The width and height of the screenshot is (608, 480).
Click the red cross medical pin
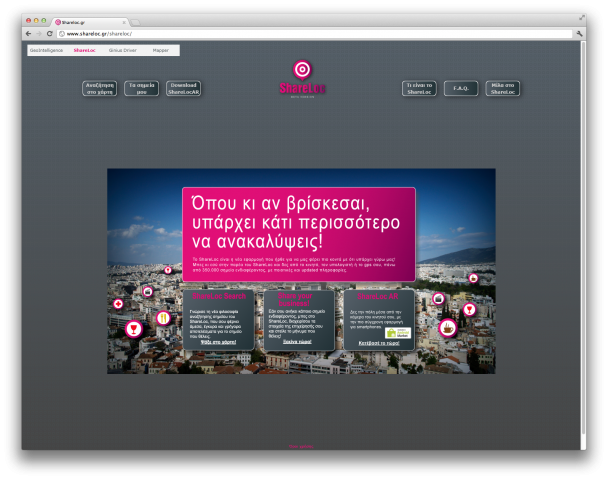click(x=118, y=304)
